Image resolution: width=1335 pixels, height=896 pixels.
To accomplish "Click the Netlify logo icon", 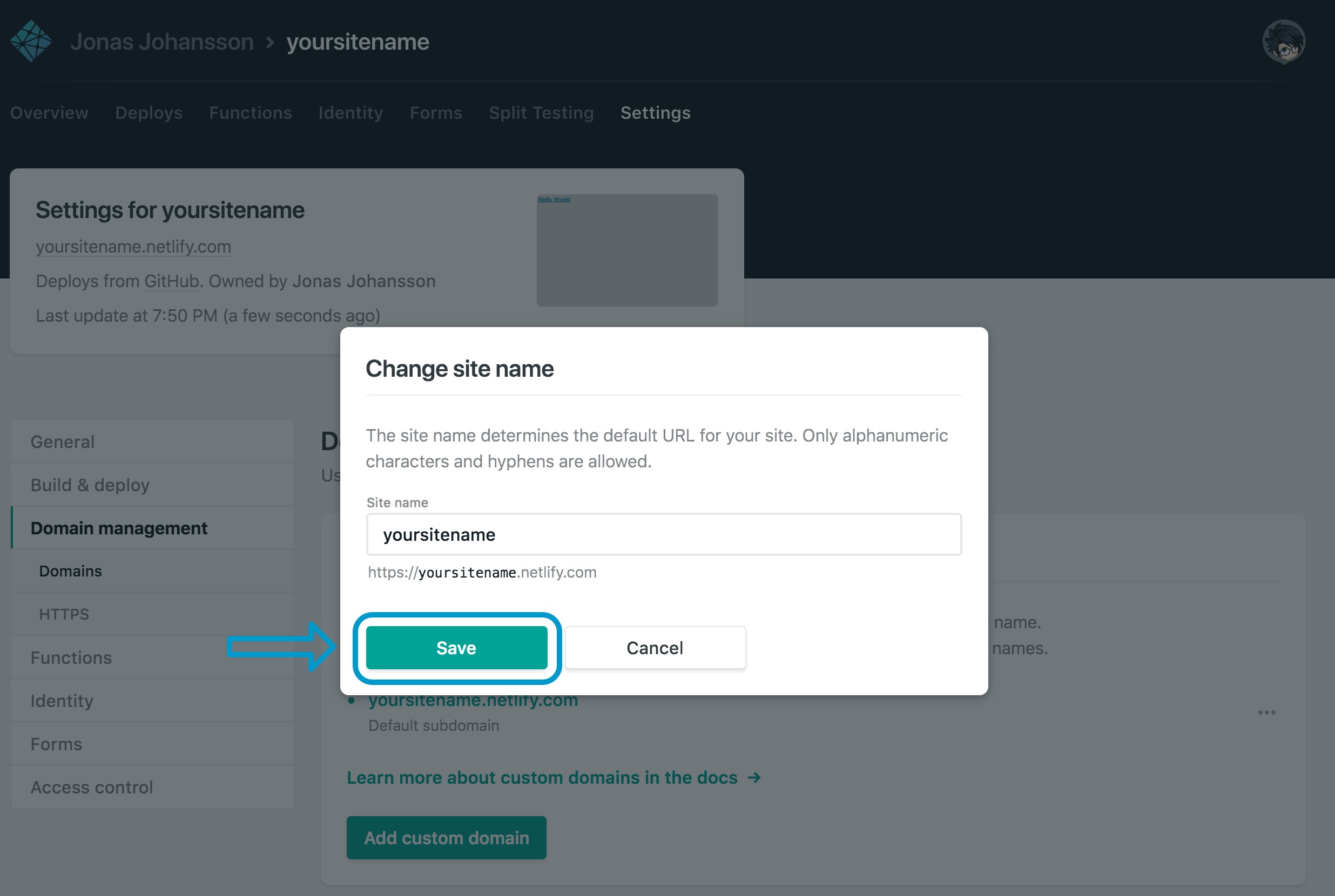I will pyautogui.click(x=31, y=41).
